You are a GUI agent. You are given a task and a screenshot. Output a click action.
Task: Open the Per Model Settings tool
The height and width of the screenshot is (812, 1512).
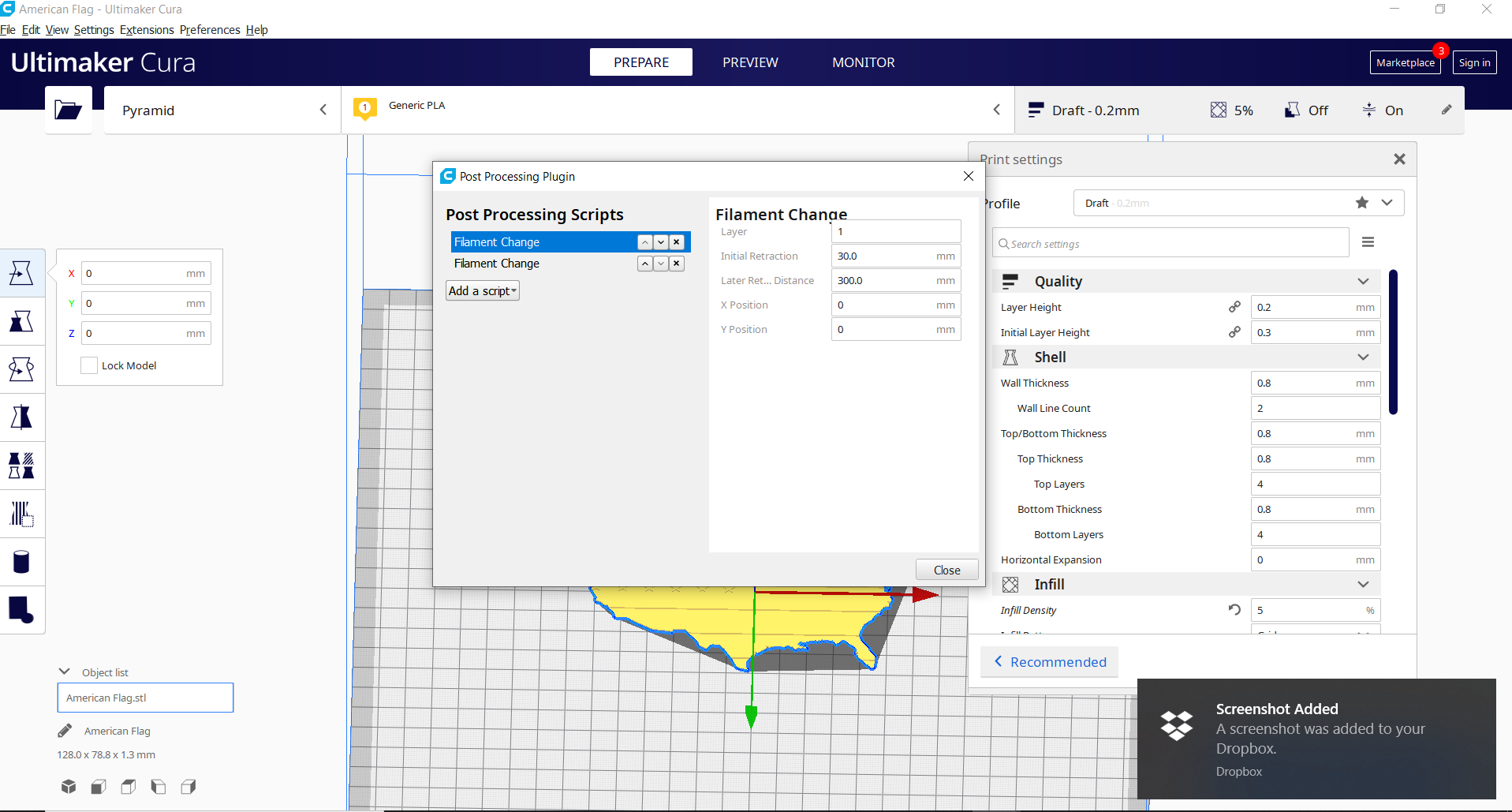tap(21, 466)
